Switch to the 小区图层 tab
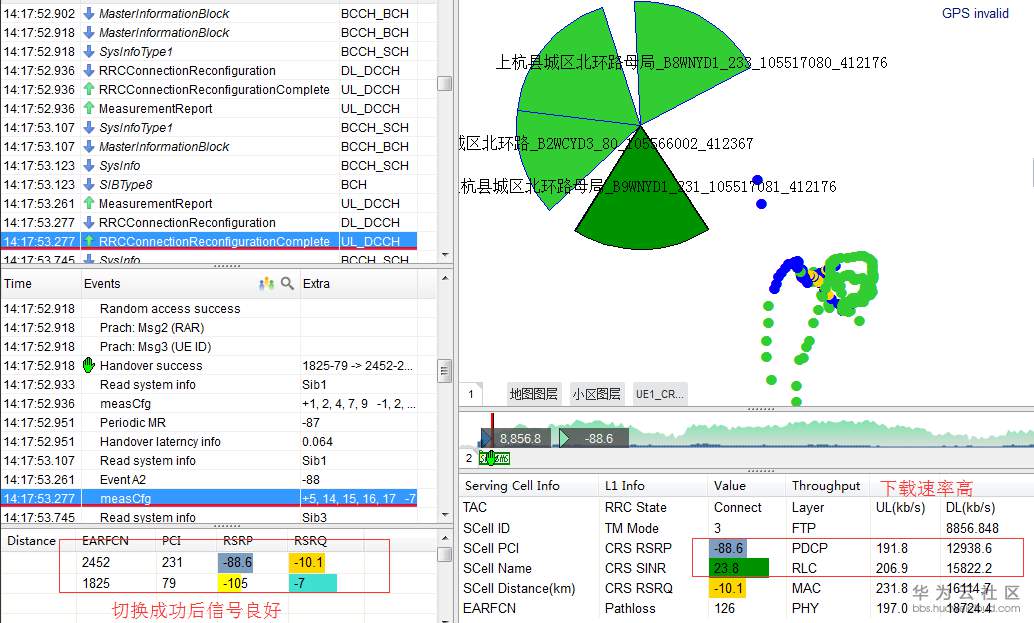1034x623 pixels. (x=596, y=394)
